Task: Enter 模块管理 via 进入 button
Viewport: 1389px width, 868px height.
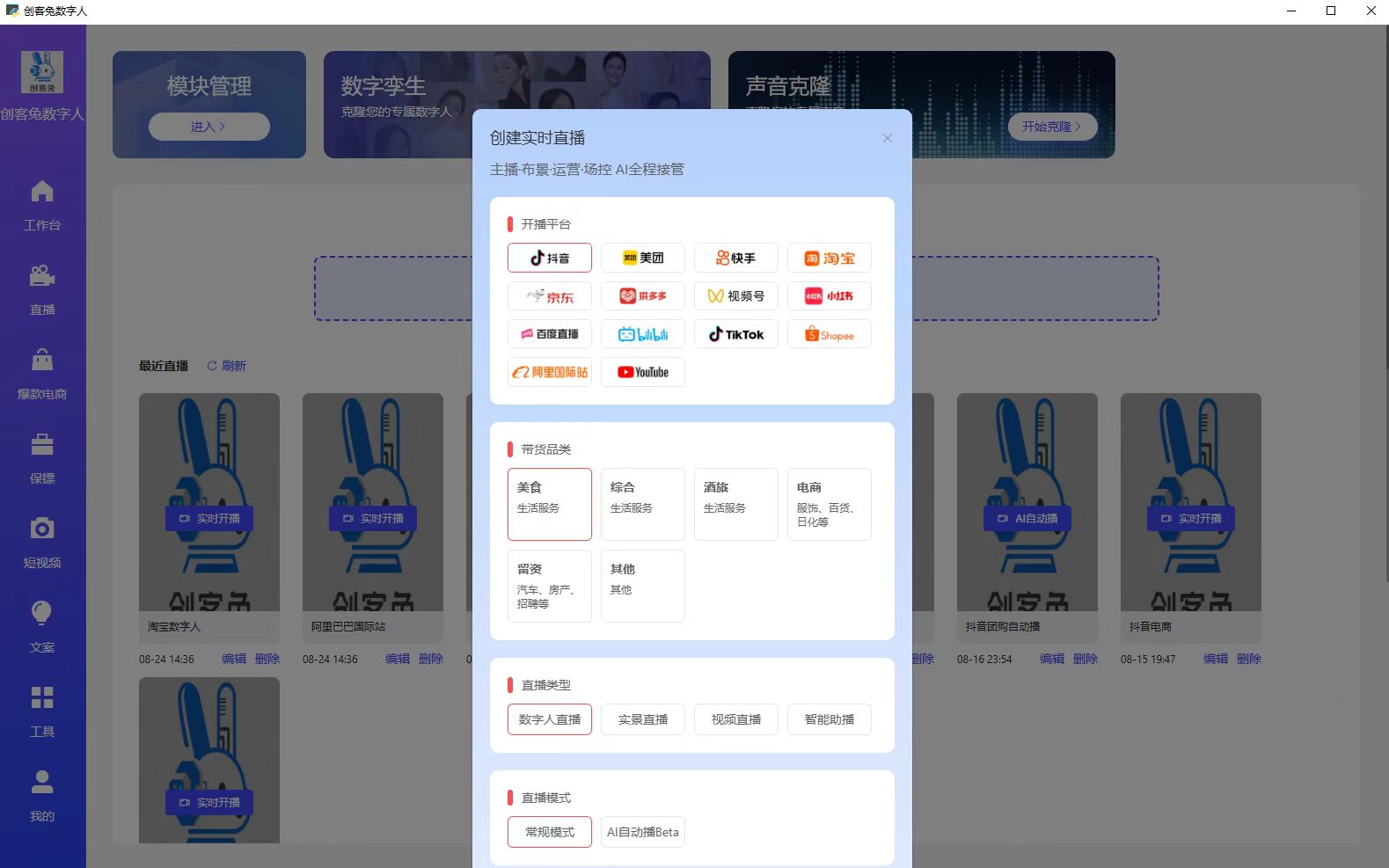Action: 209,127
